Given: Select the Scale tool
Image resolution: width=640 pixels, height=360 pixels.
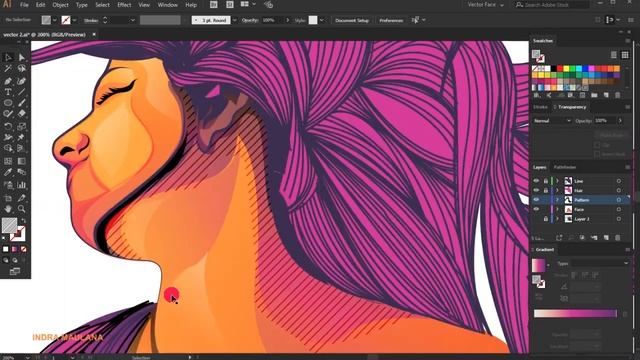Looking at the screenshot, I should [22, 126].
